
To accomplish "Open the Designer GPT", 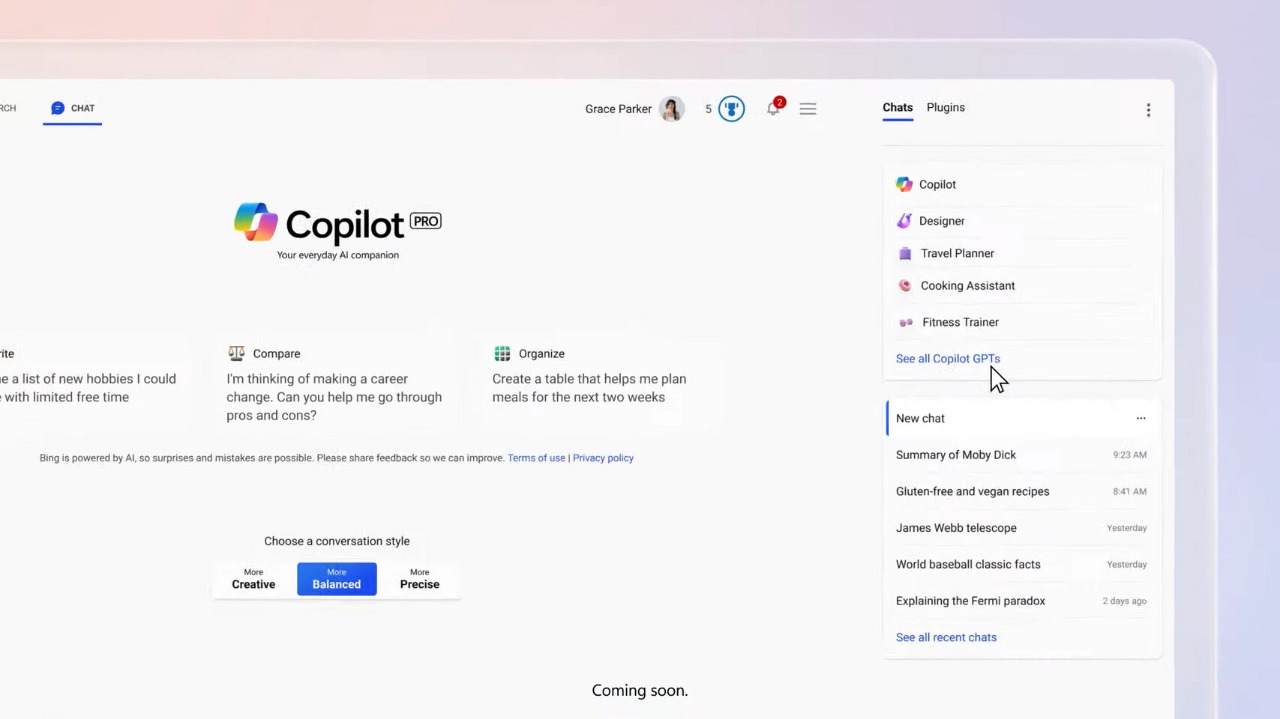I will pos(941,220).
